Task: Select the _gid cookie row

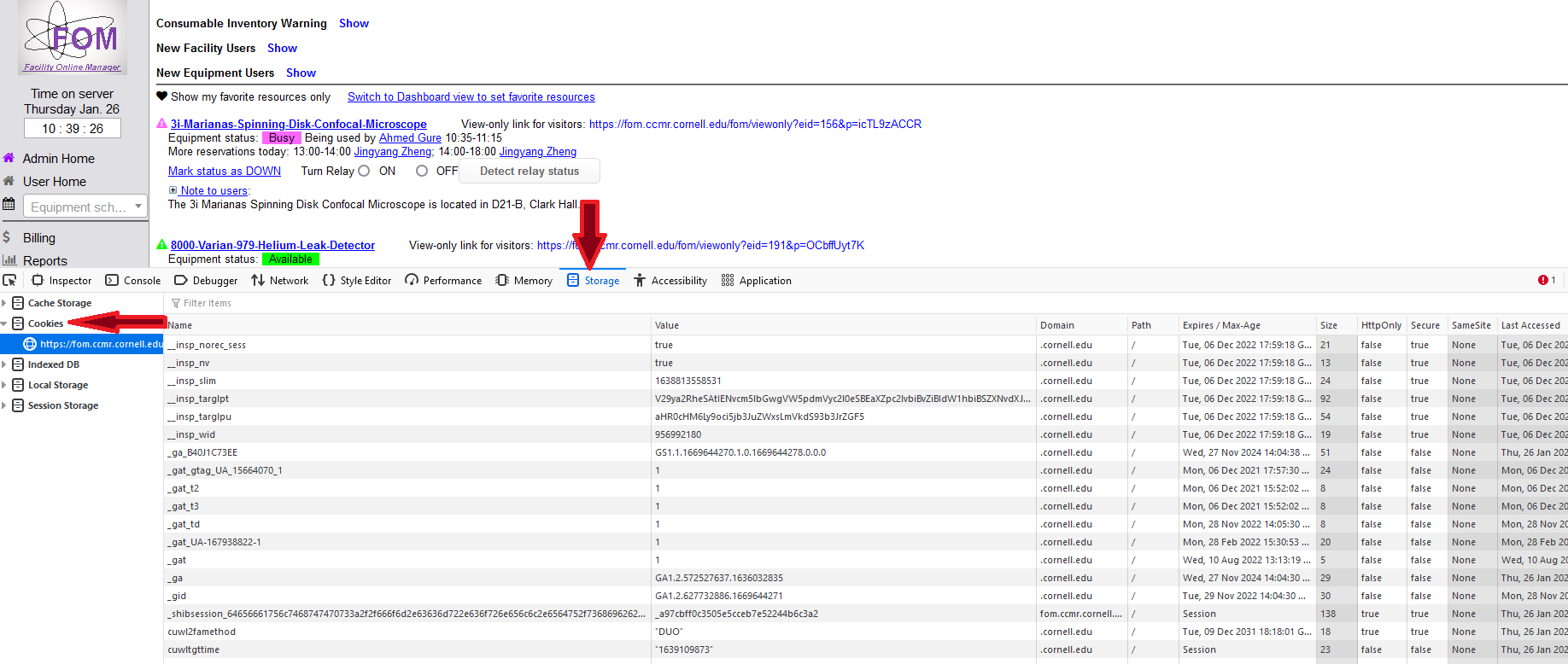Action: [x=865, y=596]
